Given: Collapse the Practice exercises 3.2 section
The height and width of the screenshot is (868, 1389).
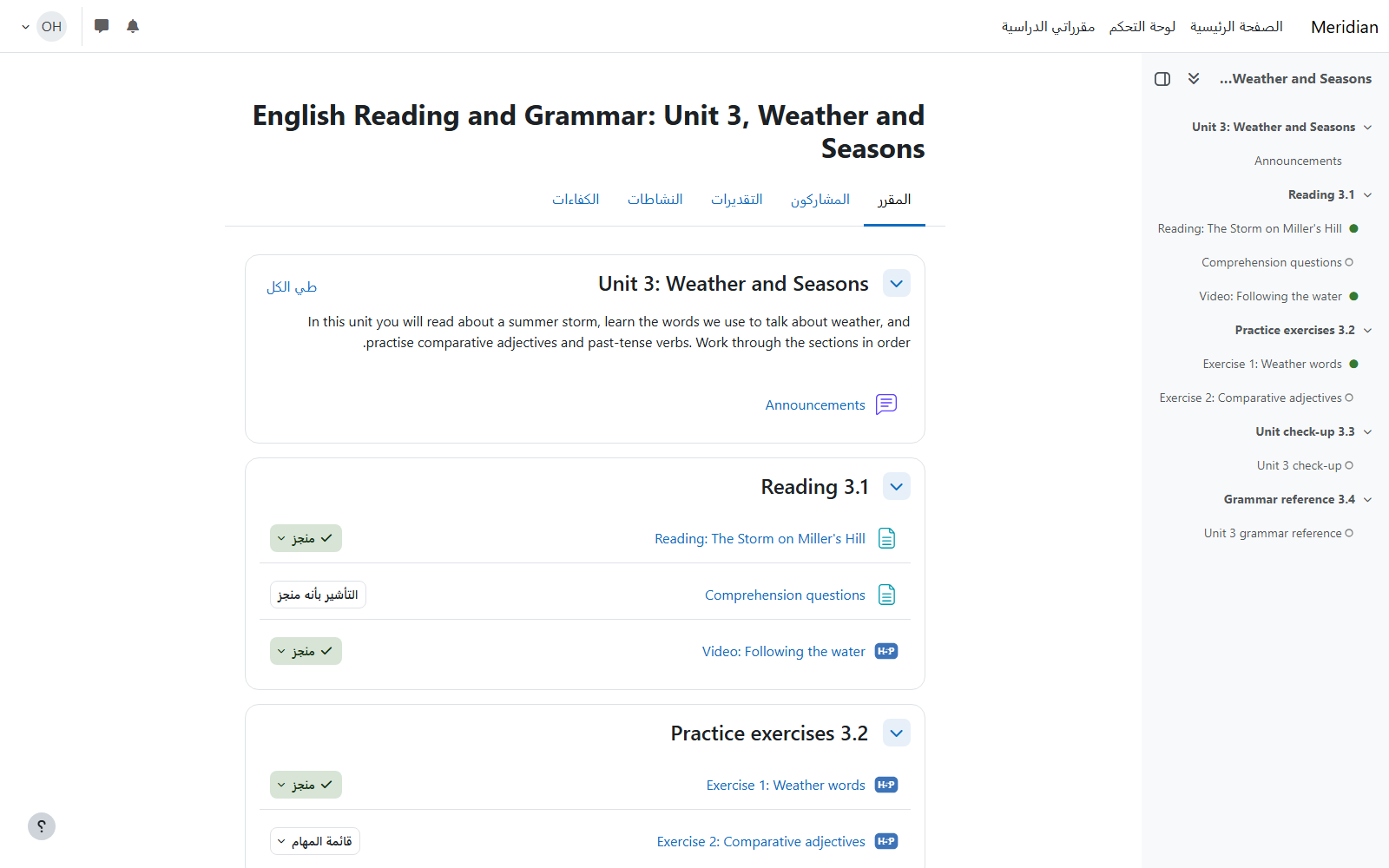Looking at the screenshot, I should point(897,733).
